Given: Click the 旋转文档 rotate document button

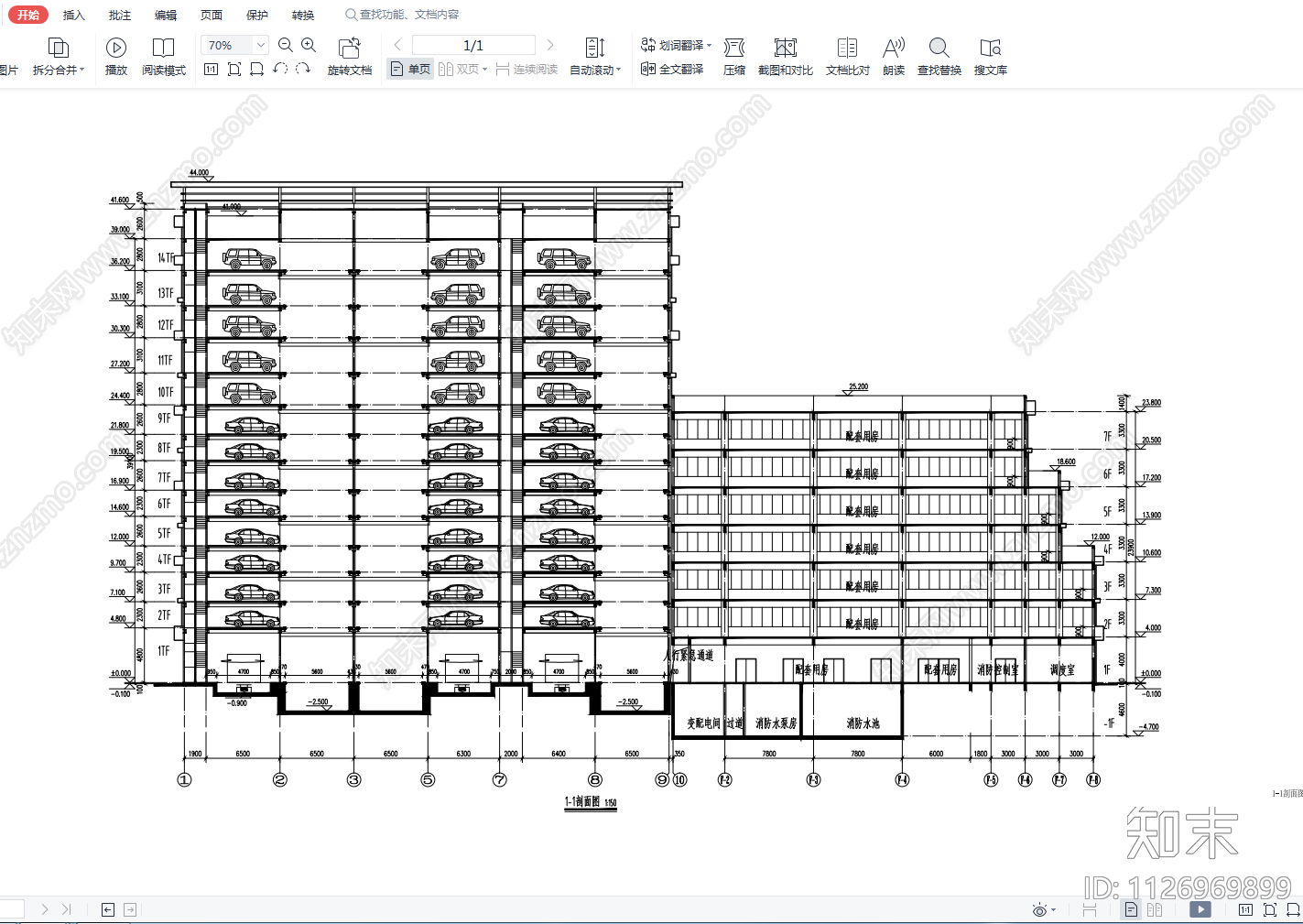Looking at the screenshot, I should click(350, 57).
